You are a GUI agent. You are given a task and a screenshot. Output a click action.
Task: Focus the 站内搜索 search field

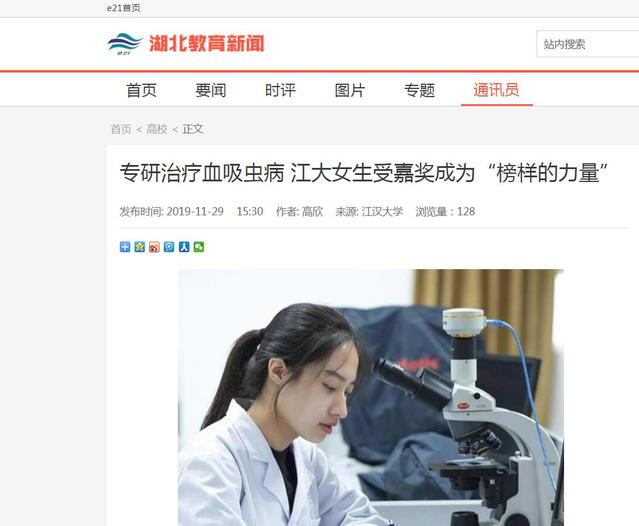(588, 44)
